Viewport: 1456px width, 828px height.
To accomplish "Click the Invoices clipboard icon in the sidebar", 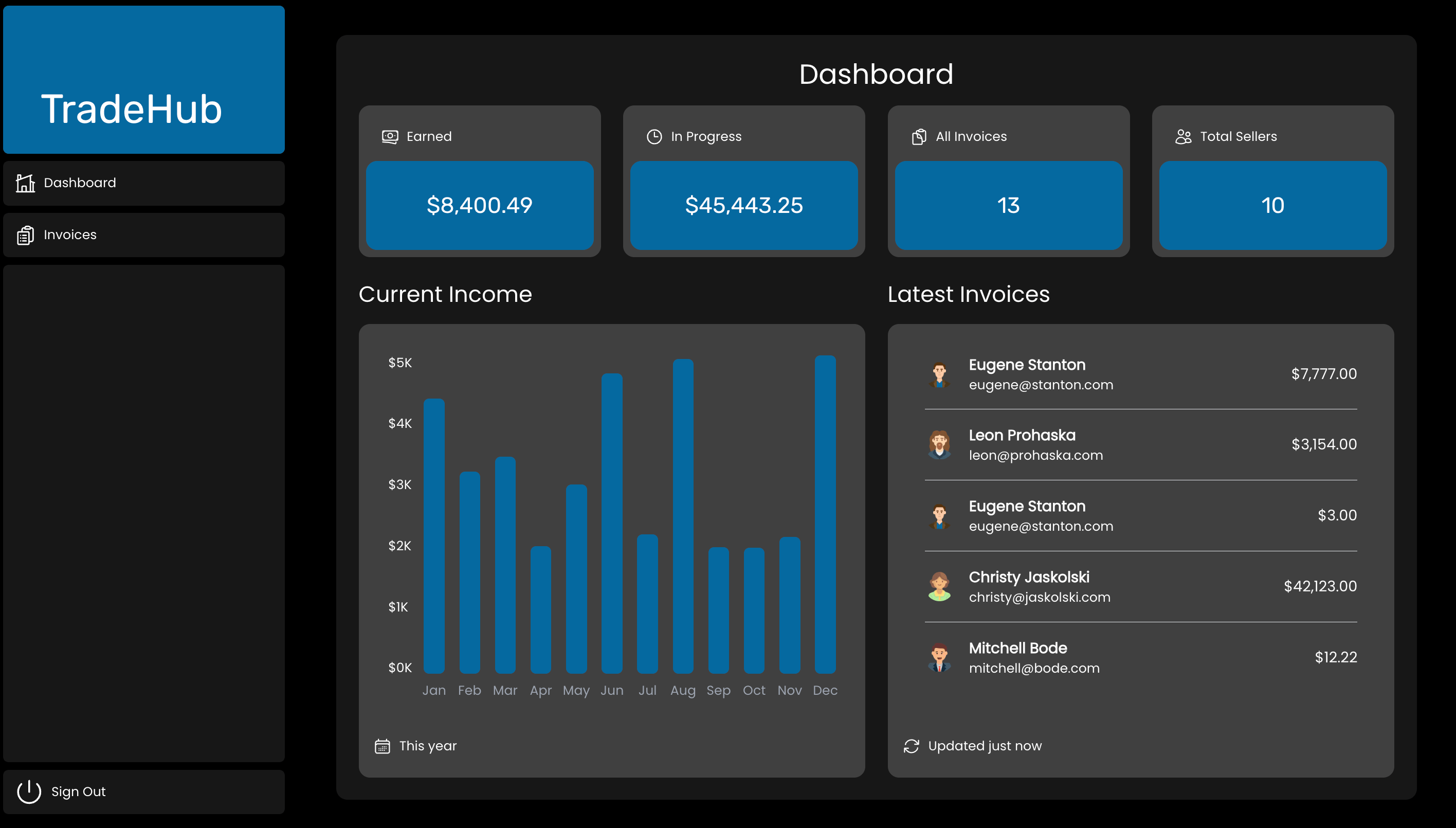I will tap(25, 235).
